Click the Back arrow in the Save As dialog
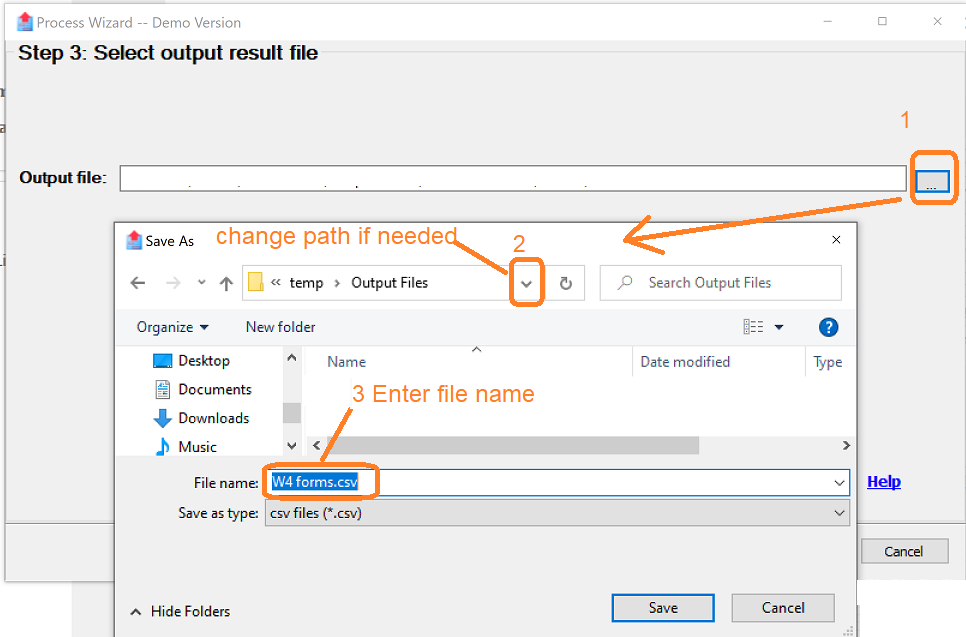966x637 pixels. click(x=138, y=283)
